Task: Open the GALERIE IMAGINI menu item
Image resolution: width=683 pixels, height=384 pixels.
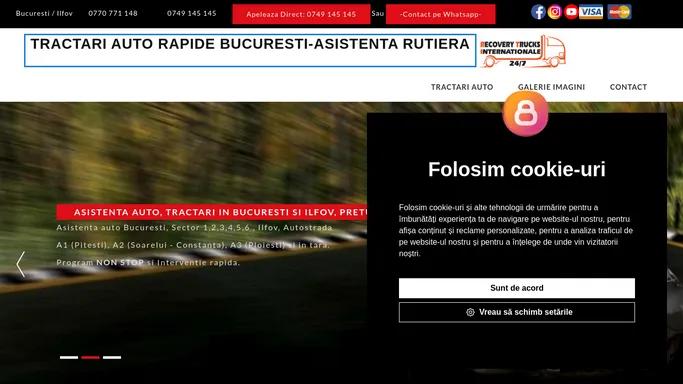Action: pyautogui.click(x=551, y=87)
